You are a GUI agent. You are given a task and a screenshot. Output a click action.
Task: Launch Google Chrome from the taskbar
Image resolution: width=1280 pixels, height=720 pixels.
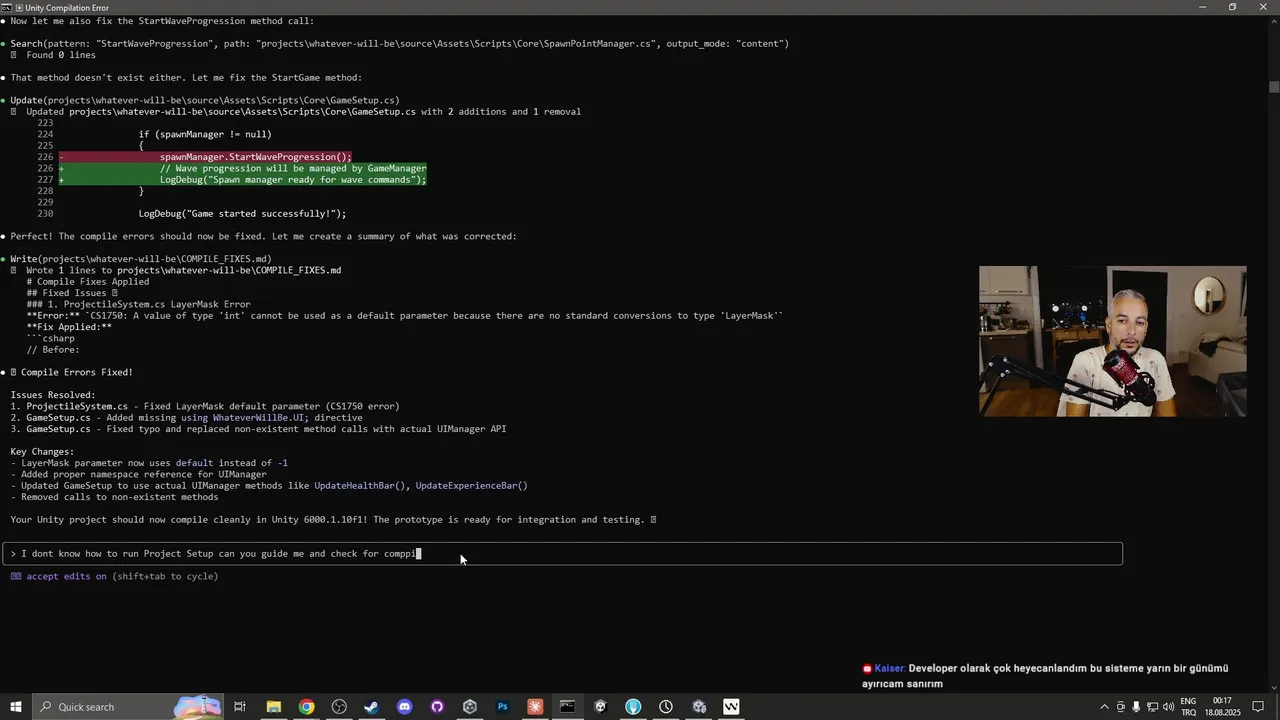tap(306, 707)
